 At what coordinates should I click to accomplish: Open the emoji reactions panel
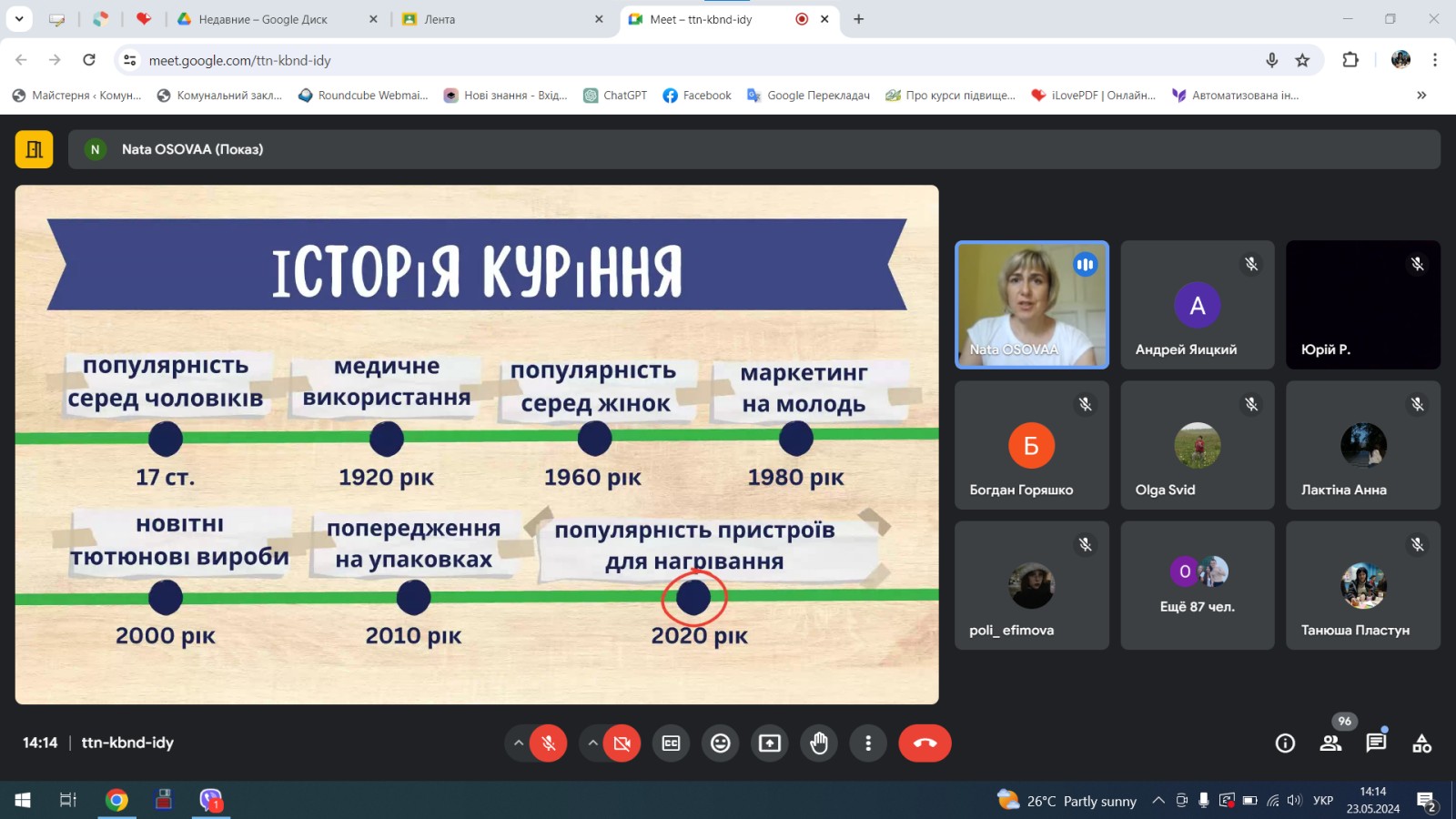720,743
